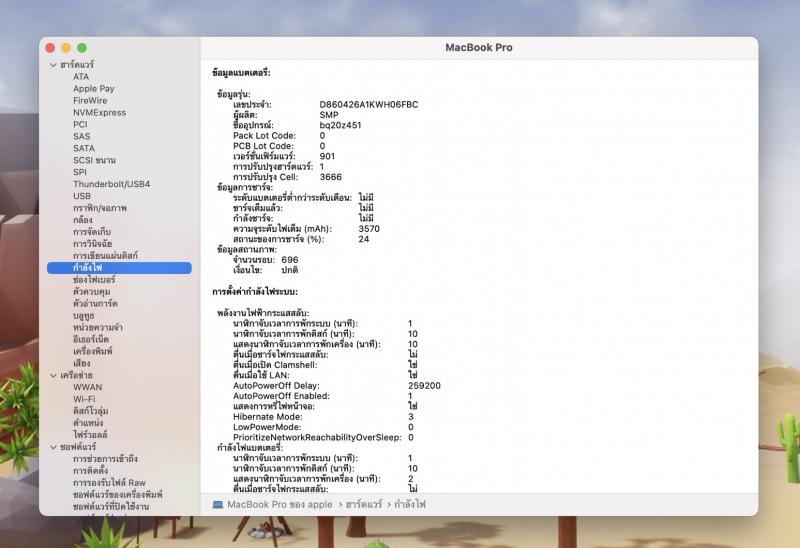Image resolution: width=800 pixels, height=548 pixels.
Task: Click manufacturer value SMP
Action: pyautogui.click(x=329, y=115)
